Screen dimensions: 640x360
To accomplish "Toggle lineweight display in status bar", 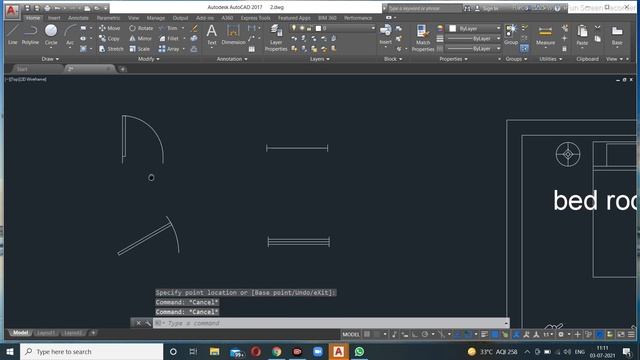I will (484, 334).
